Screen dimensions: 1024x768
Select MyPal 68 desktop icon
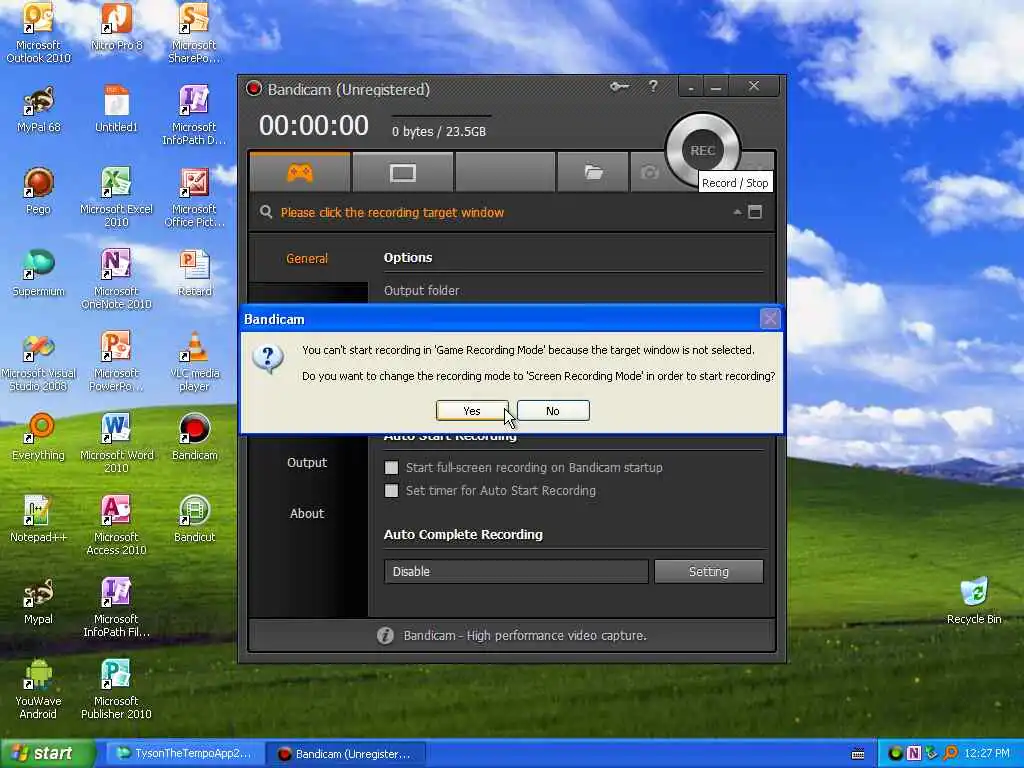click(39, 109)
